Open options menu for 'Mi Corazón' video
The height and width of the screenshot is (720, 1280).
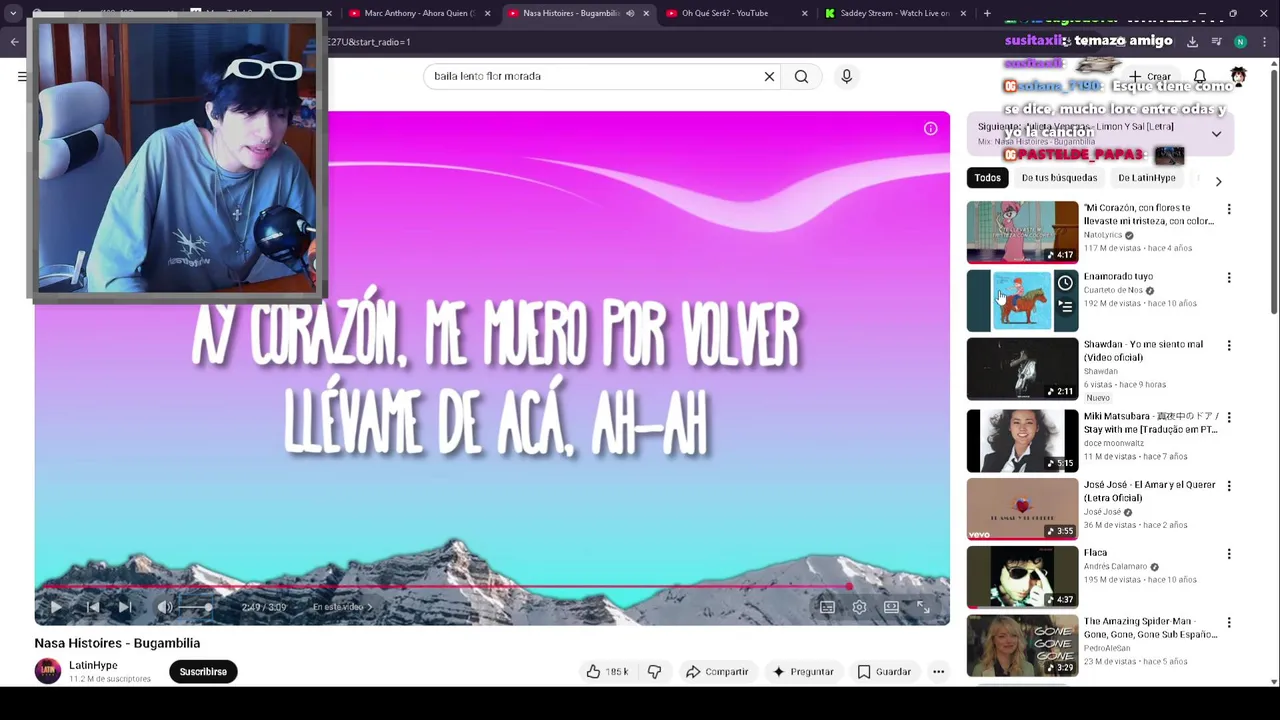point(1229,209)
